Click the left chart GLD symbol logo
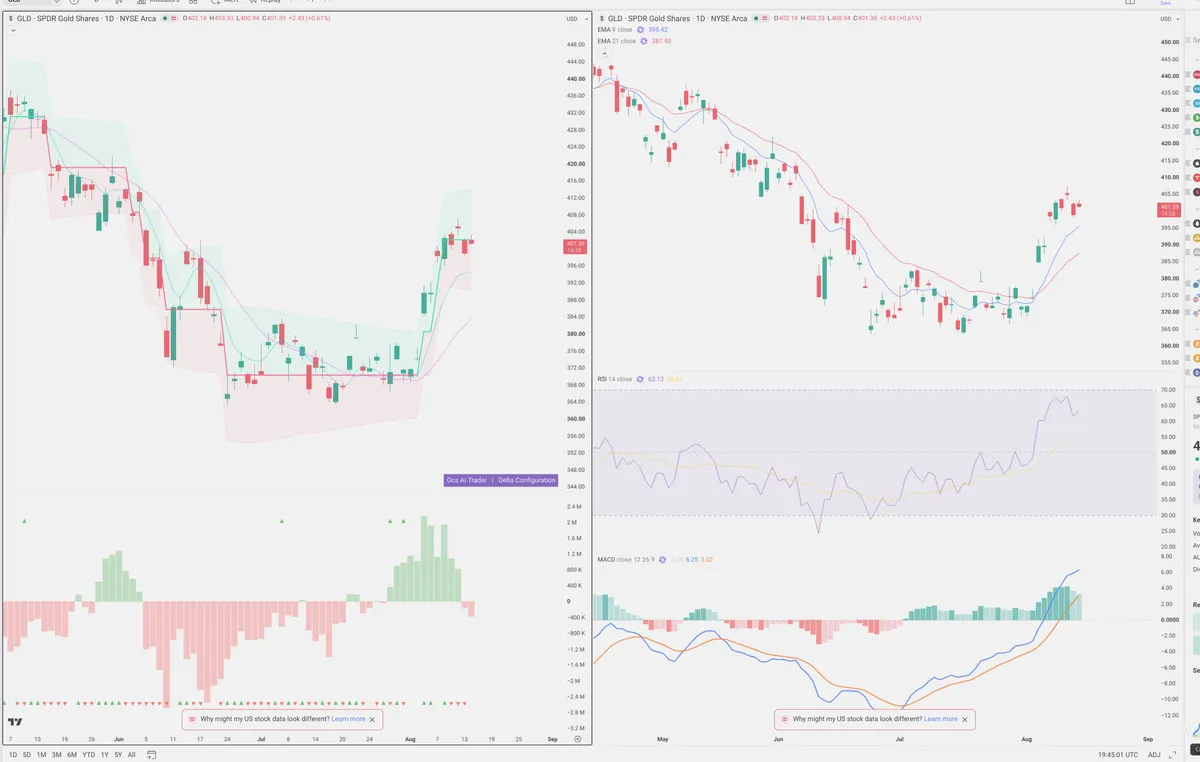1200x762 pixels. pyautogui.click(x=10, y=18)
